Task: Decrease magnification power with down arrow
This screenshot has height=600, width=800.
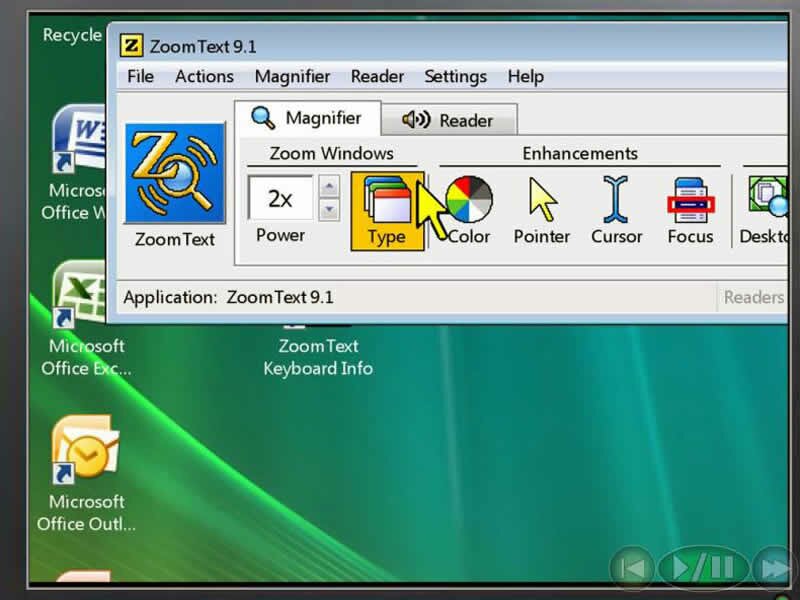Action: pos(329,210)
